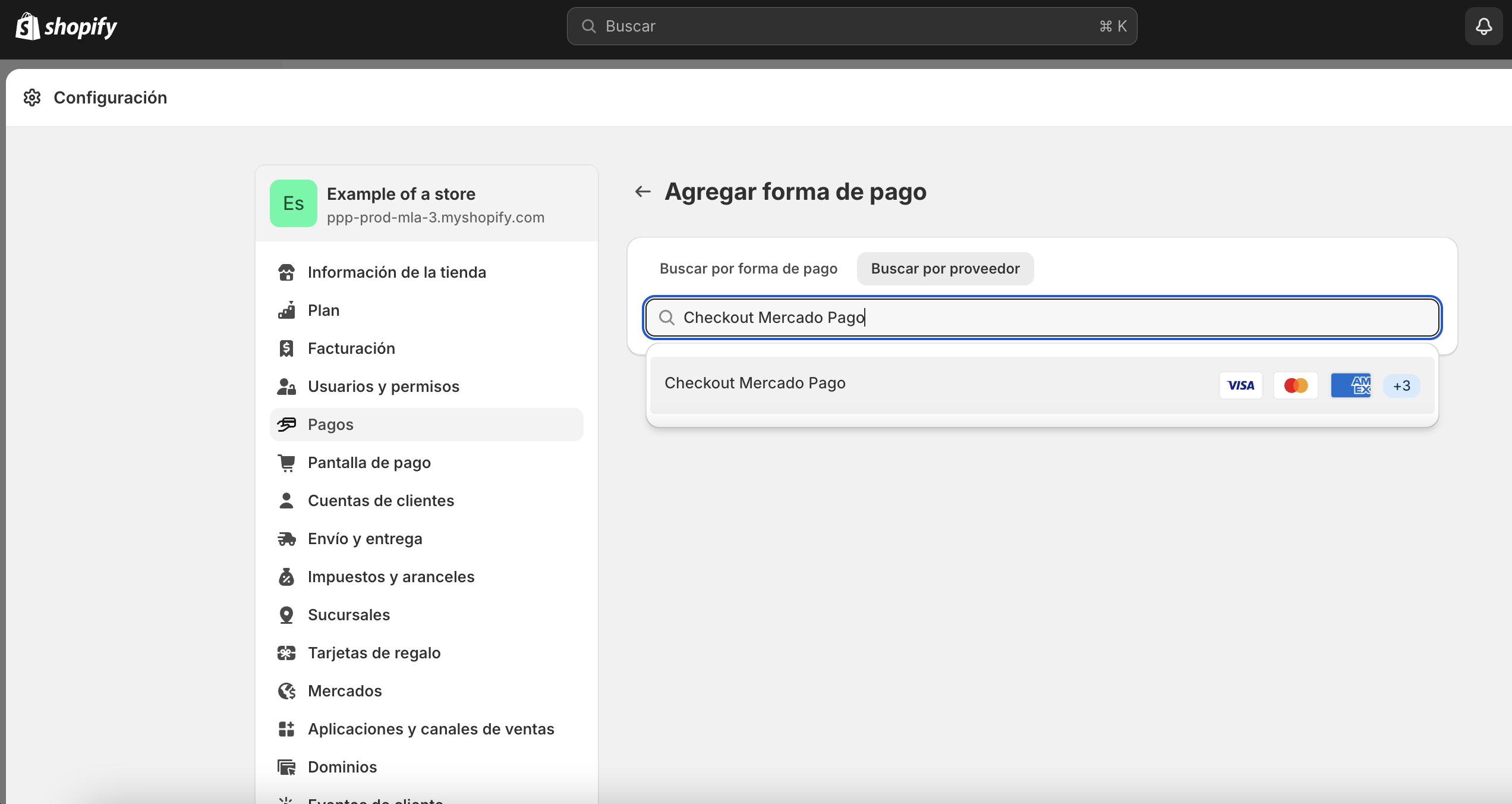Click the back arrow beside Agregar forma de pago
Screen dimensions: 1512x804
pyautogui.click(x=643, y=191)
